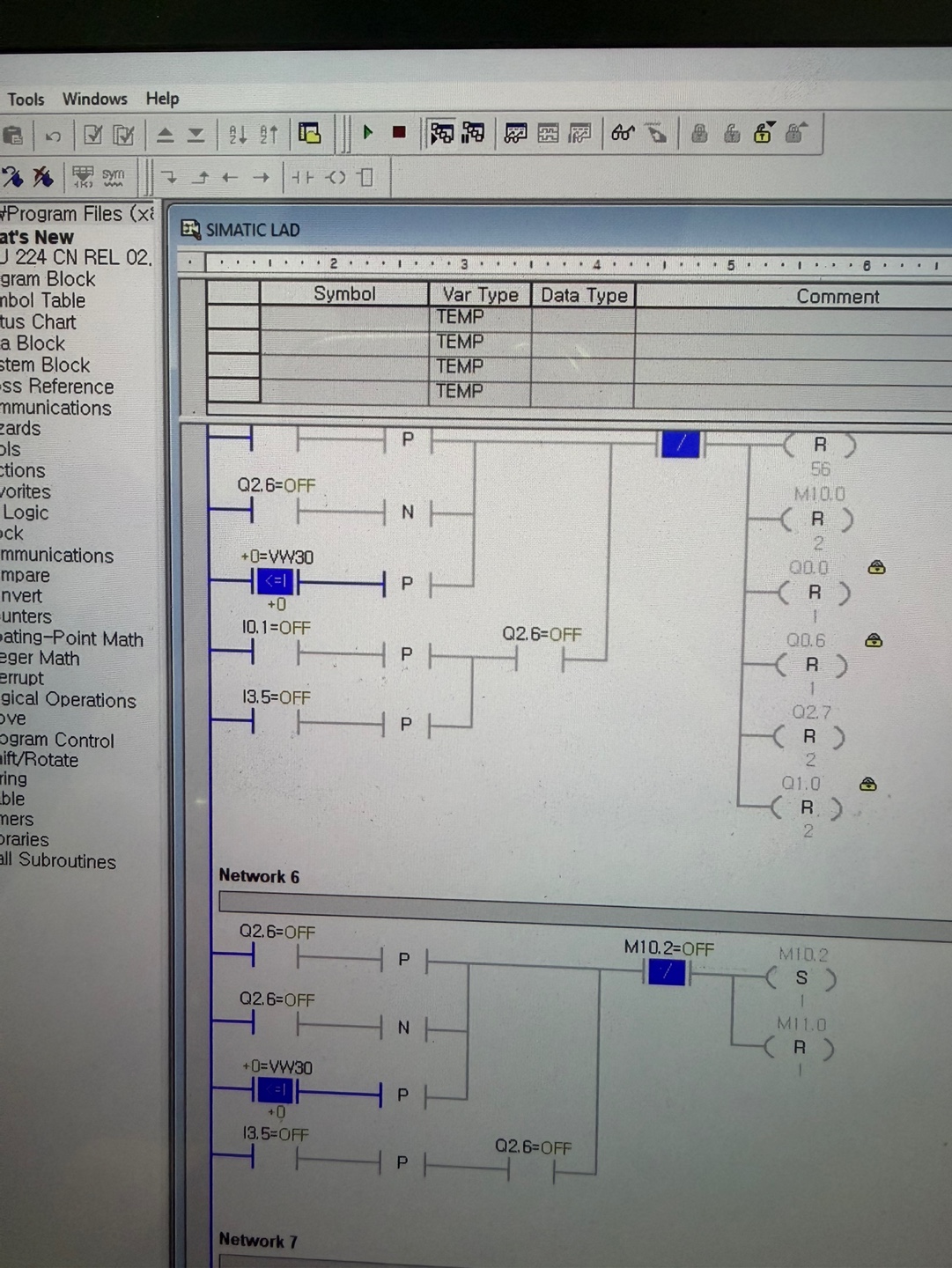
Task: Insert a coil with the coil icon
Action: tap(336, 177)
